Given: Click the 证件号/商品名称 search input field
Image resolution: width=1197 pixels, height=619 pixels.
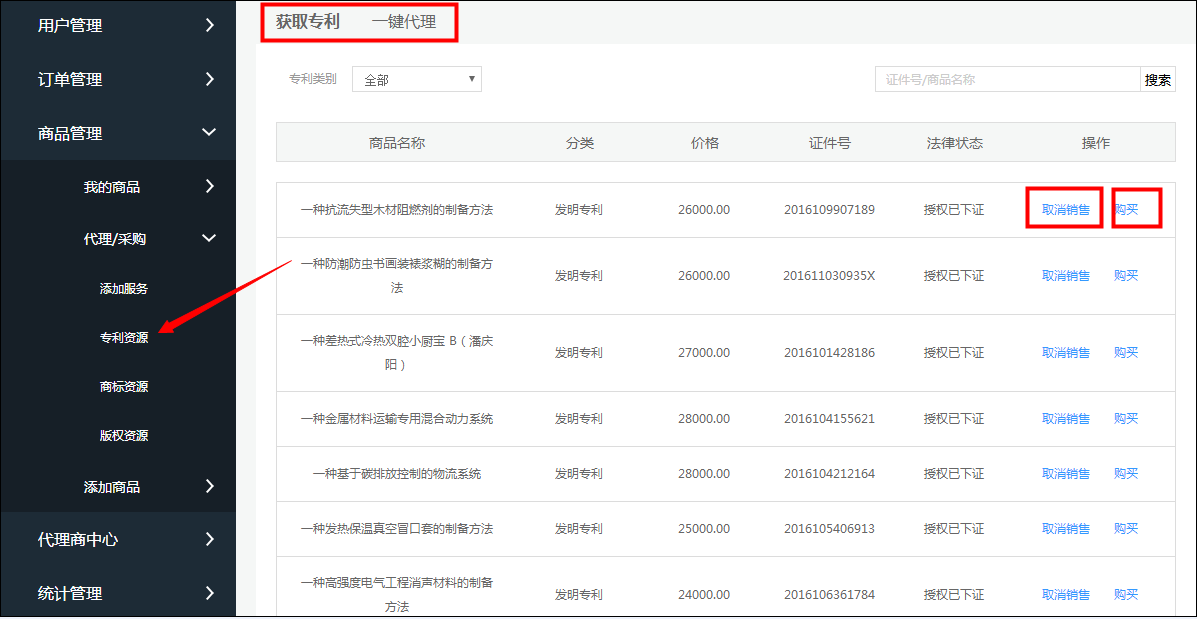Looking at the screenshot, I should click(1000, 78).
